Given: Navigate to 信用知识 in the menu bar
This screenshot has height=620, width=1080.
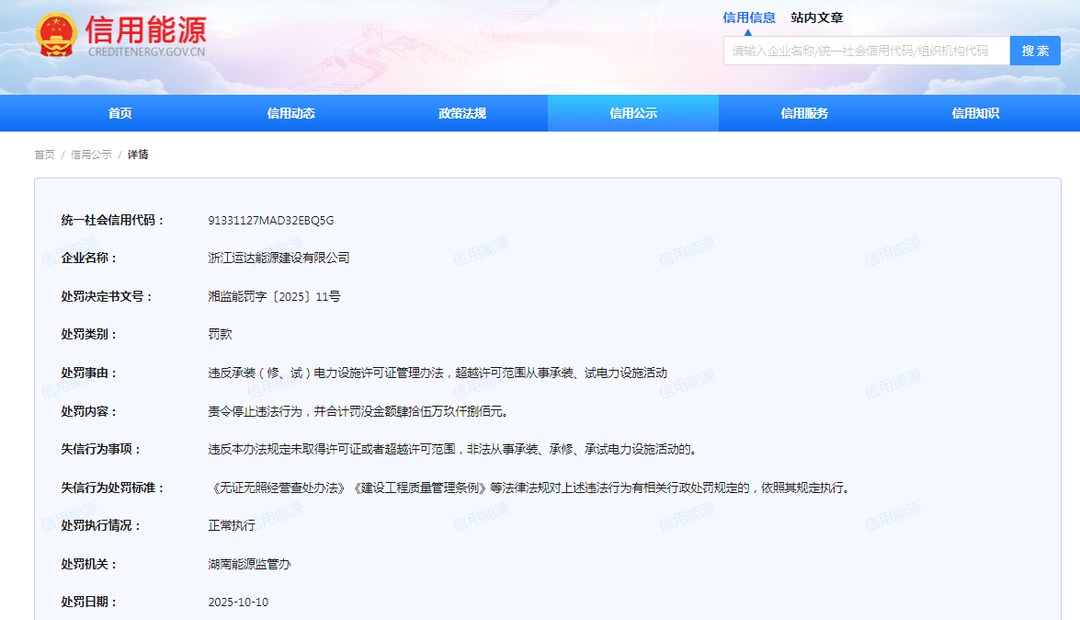Looking at the screenshot, I should pyautogui.click(x=975, y=113).
